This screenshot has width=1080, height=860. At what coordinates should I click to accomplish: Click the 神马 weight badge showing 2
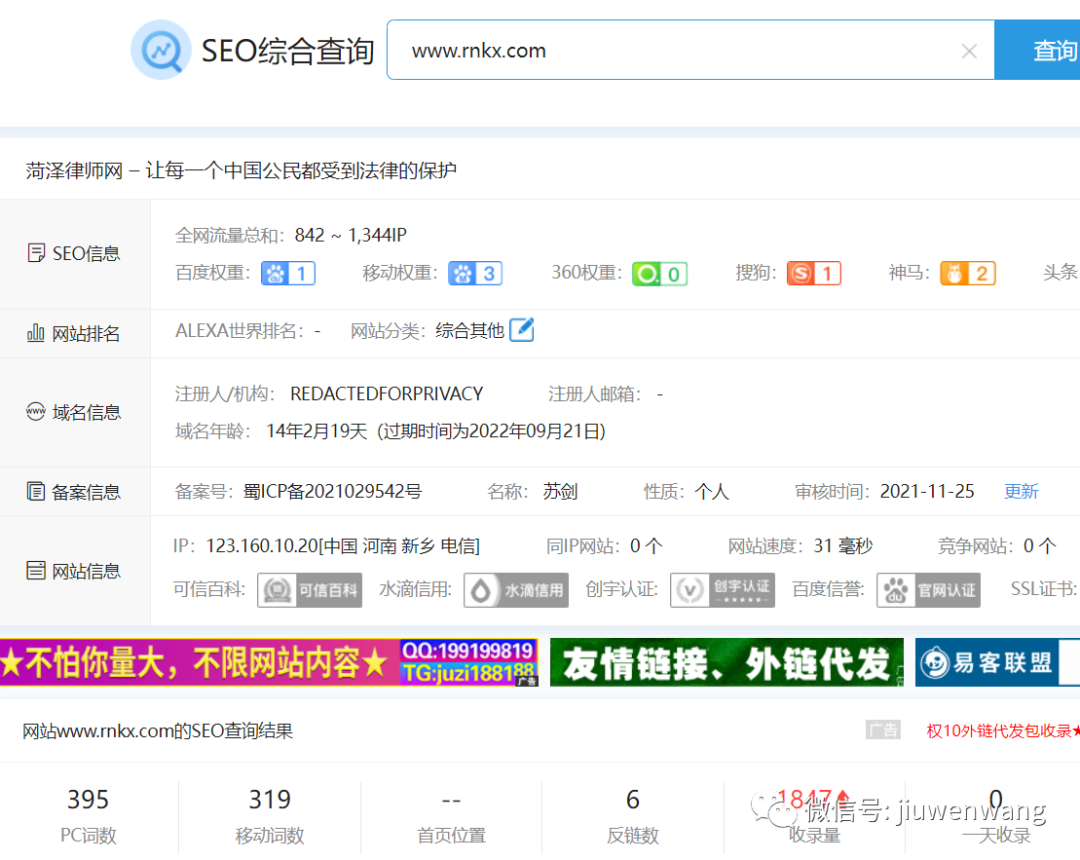968,273
